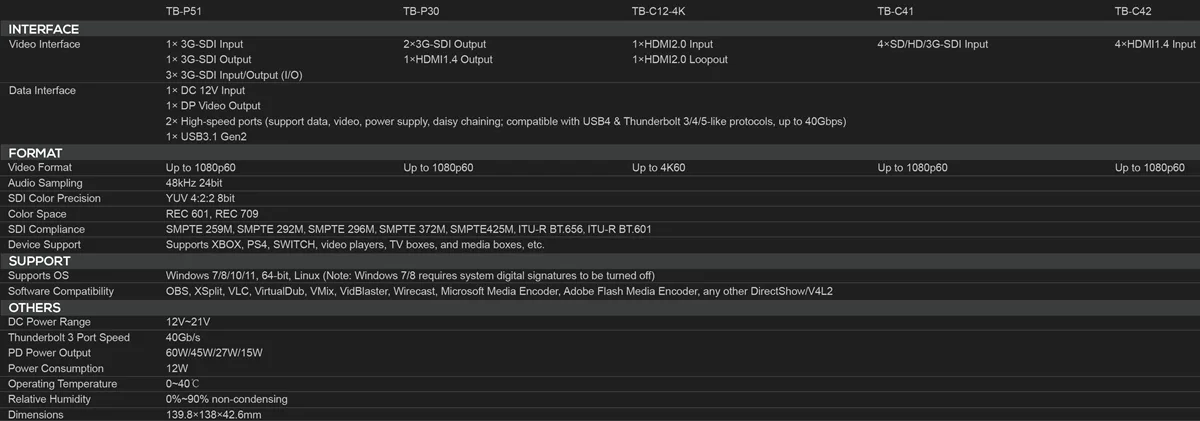
Task: Select the Video Interface row label
Action: [x=44, y=44]
